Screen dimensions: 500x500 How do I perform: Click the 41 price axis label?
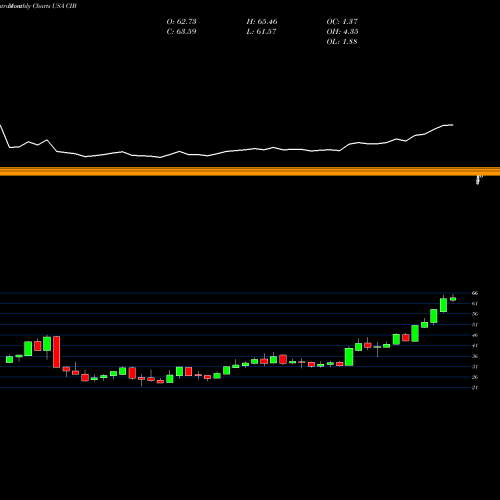coord(475,346)
